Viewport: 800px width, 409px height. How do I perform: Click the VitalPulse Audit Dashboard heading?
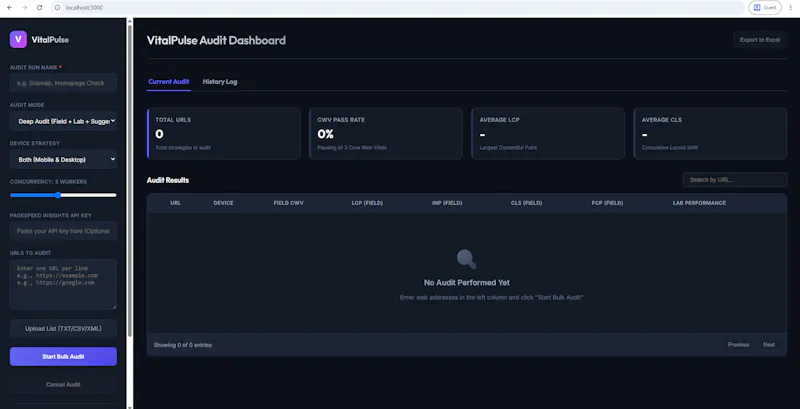tap(216, 40)
